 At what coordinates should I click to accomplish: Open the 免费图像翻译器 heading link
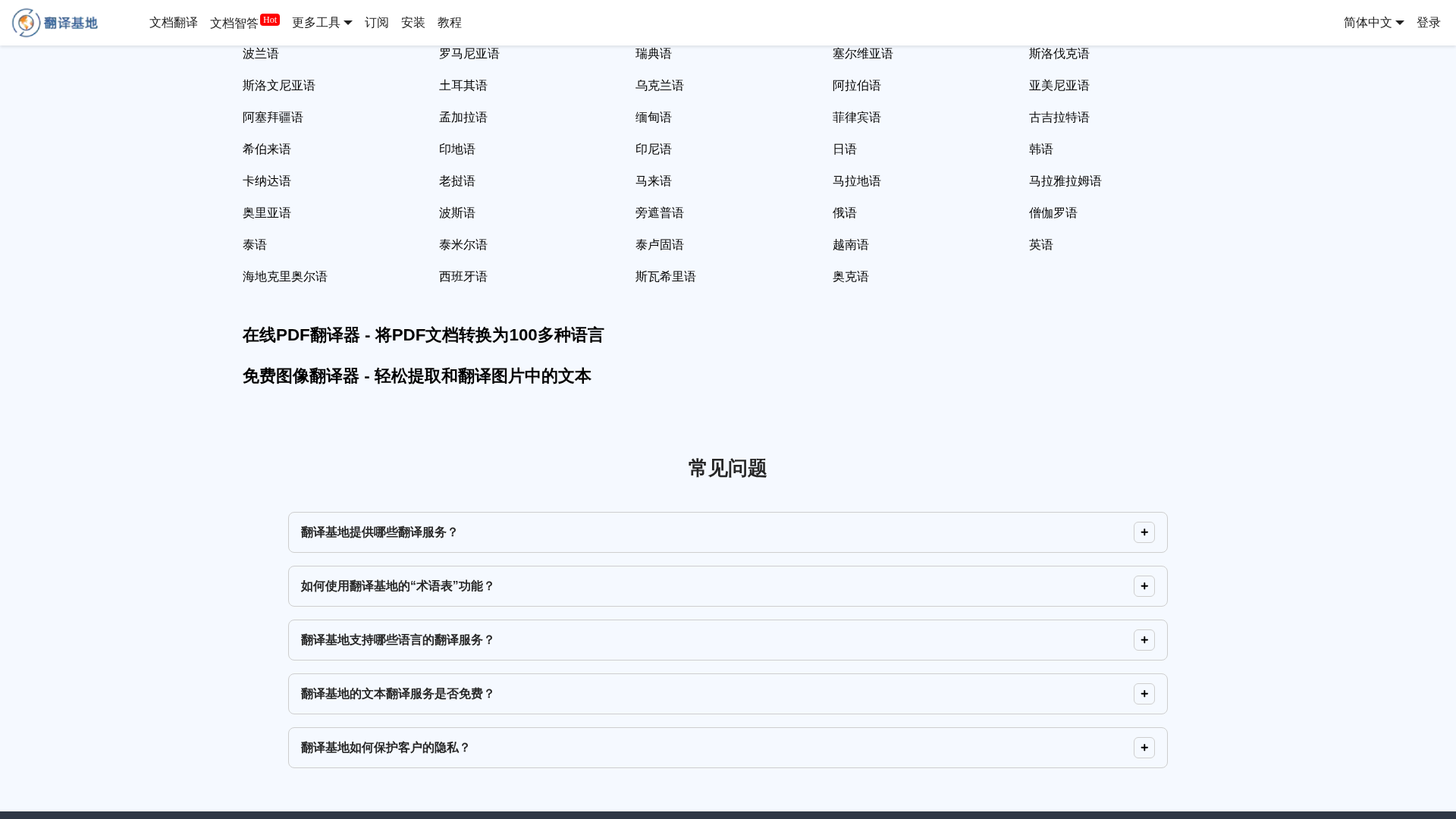416,376
